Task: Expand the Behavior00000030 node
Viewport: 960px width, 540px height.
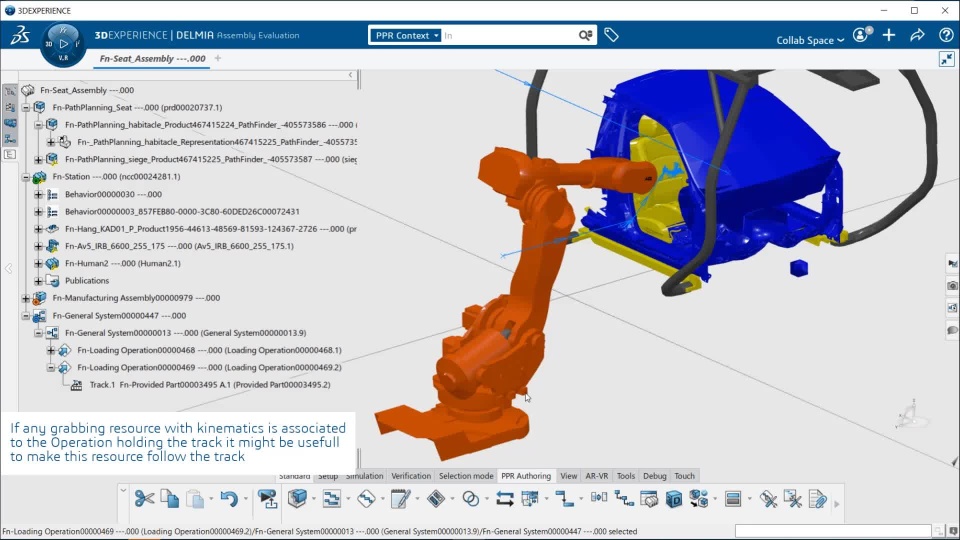Action: [38, 194]
